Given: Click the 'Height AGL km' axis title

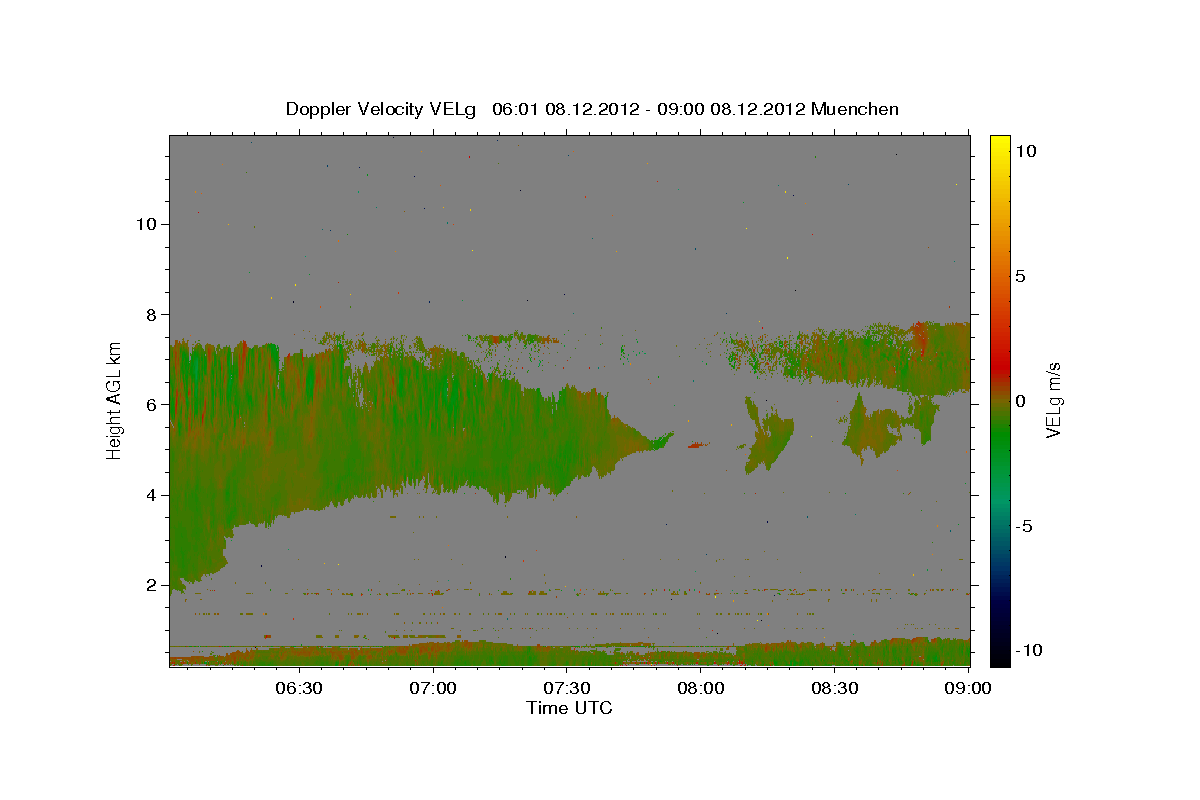Looking at the screenshot, I should [x=115, y=401].
